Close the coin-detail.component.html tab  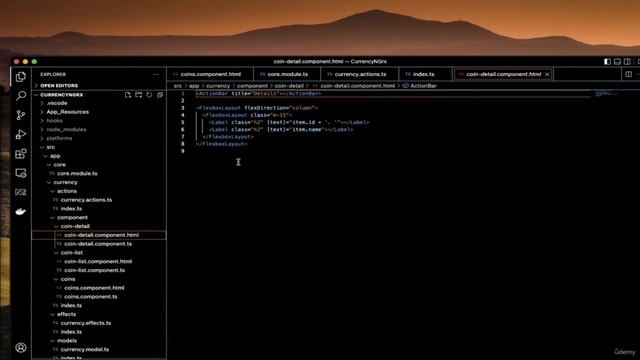click(x=547, y=74)
